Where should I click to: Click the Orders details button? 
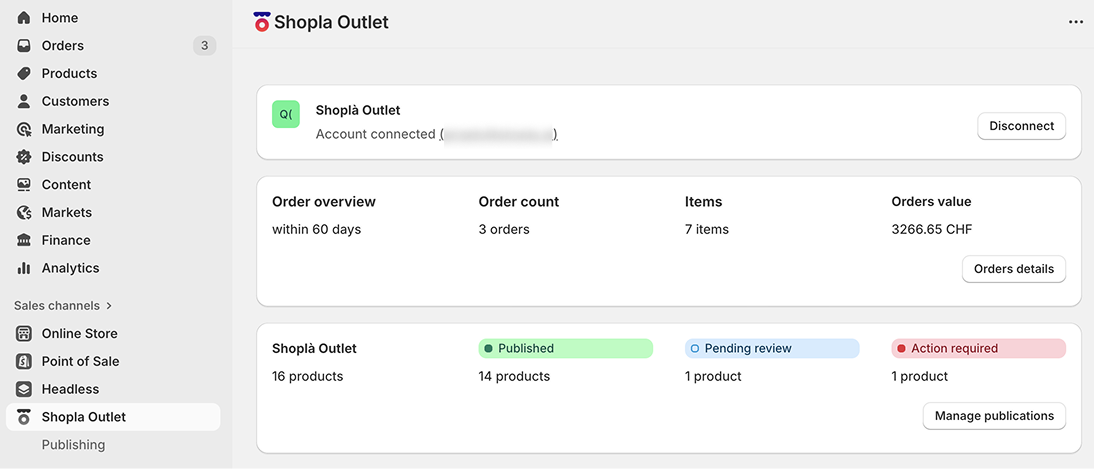[x=1014, y=269]
